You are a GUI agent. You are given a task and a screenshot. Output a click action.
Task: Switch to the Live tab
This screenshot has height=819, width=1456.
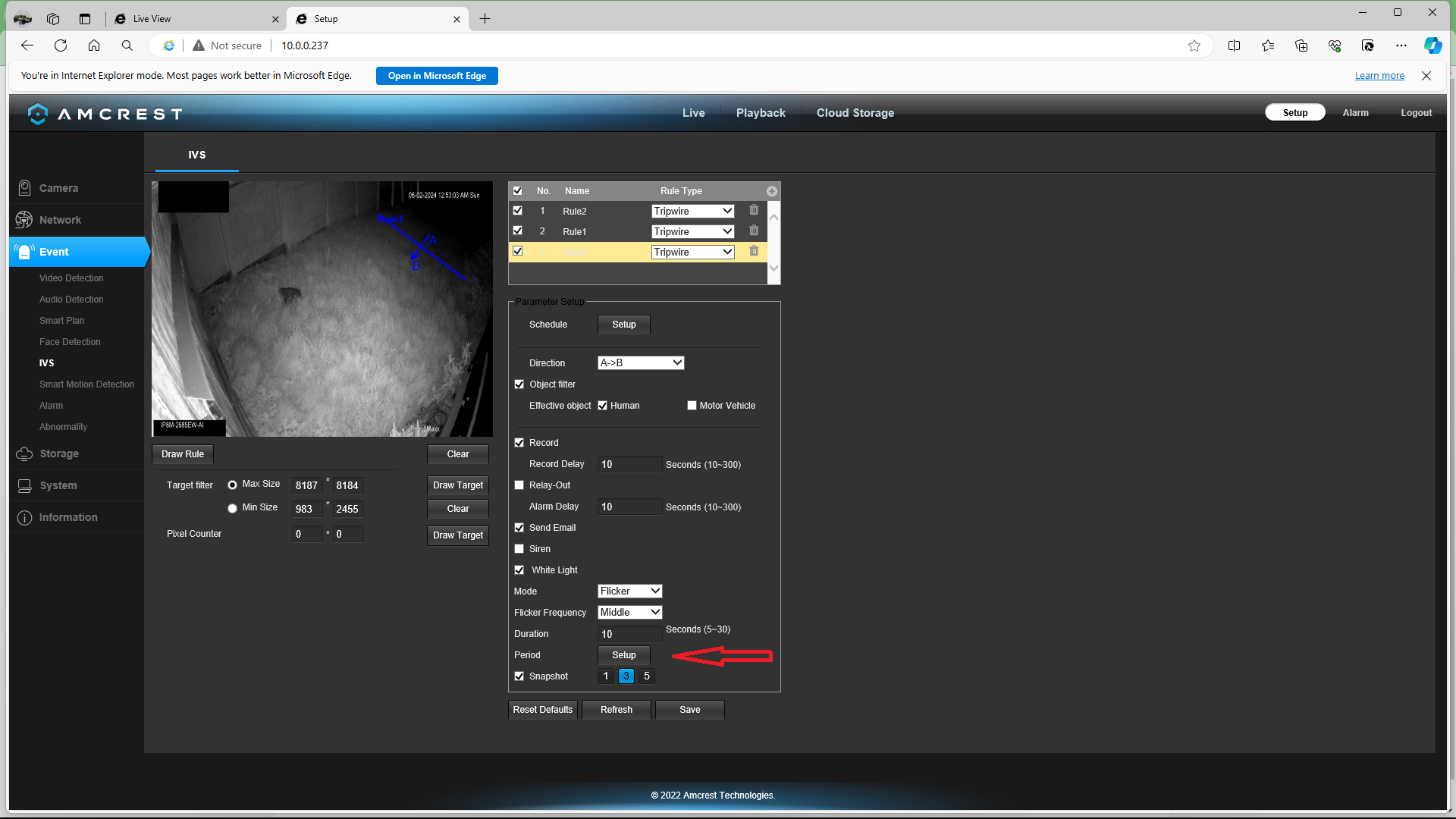pyautogui.click(x=693, y=113)
